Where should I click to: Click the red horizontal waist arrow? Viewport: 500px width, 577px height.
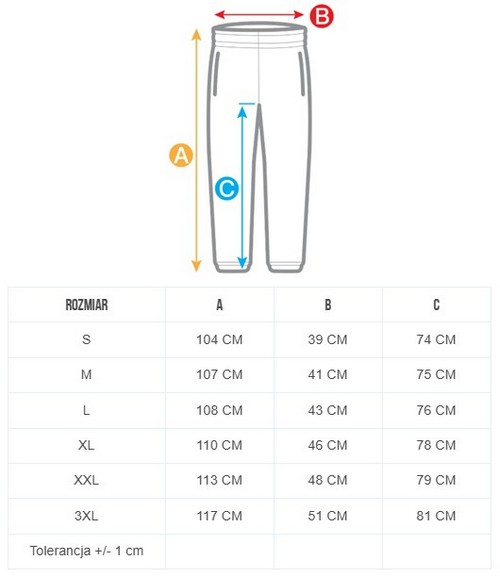click(x=259, y=15)
